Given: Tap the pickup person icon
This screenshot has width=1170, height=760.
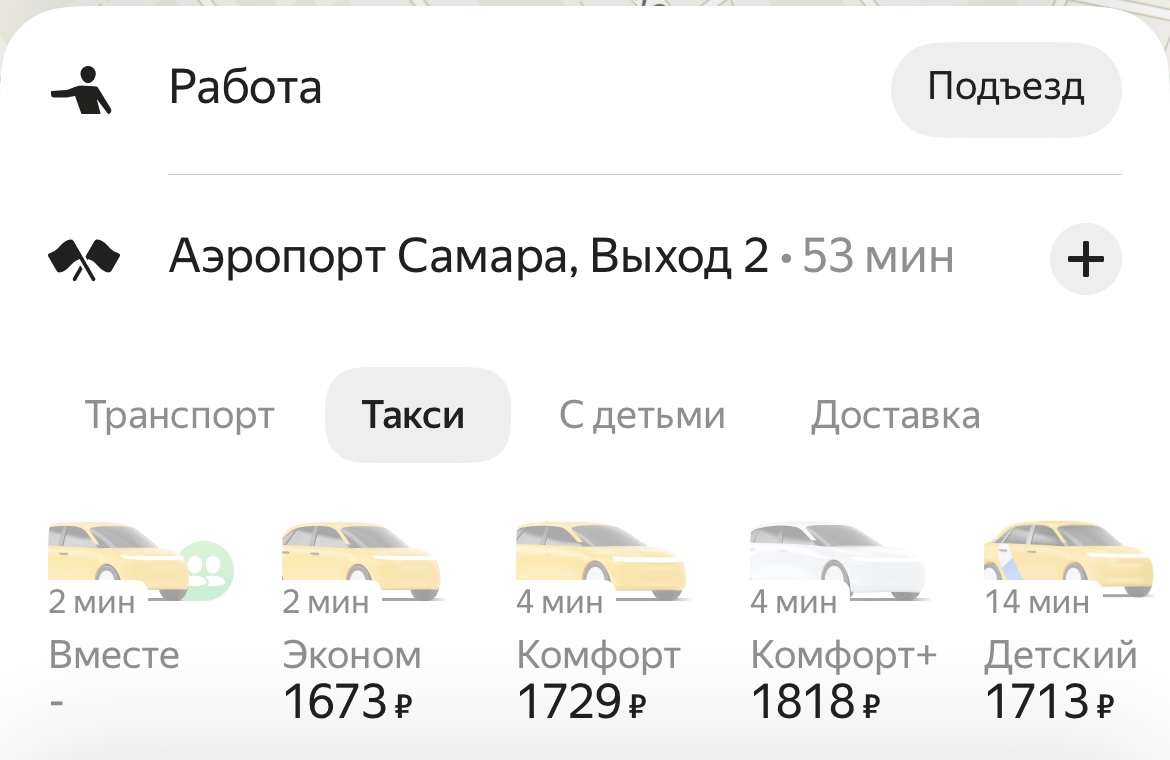Looking at the screenshot, I should [82, 89].
